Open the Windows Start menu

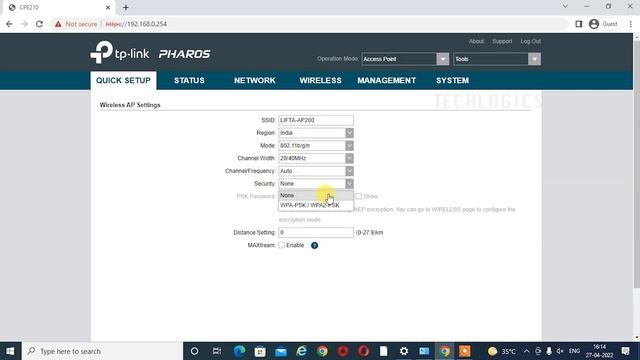click(10, 351)
